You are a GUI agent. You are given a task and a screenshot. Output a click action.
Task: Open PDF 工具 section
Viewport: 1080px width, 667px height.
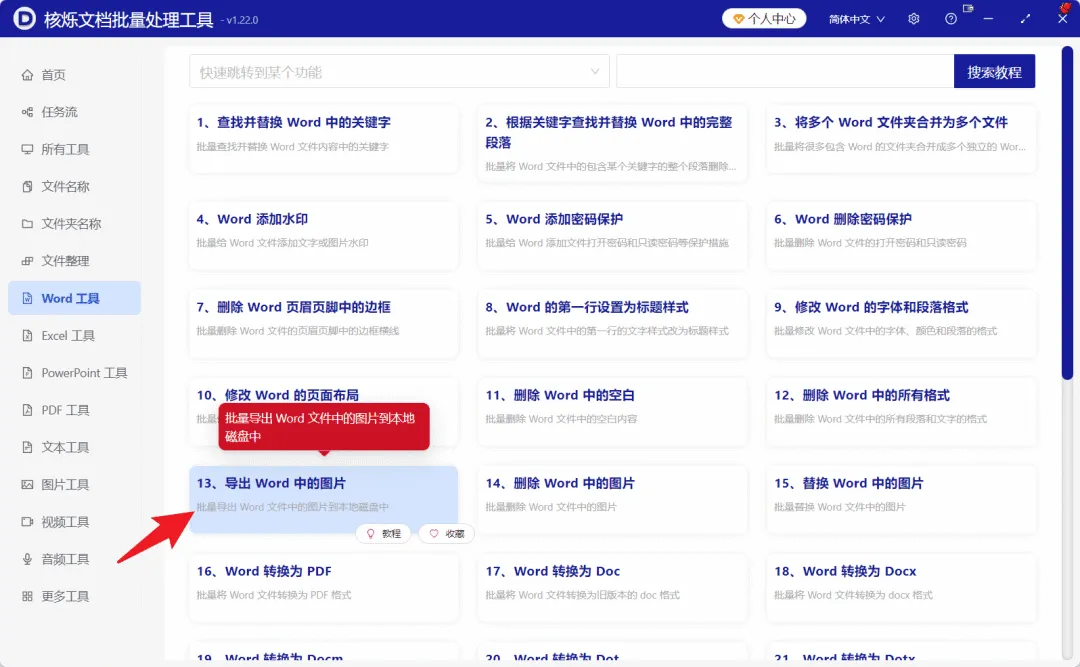point(74,410)
